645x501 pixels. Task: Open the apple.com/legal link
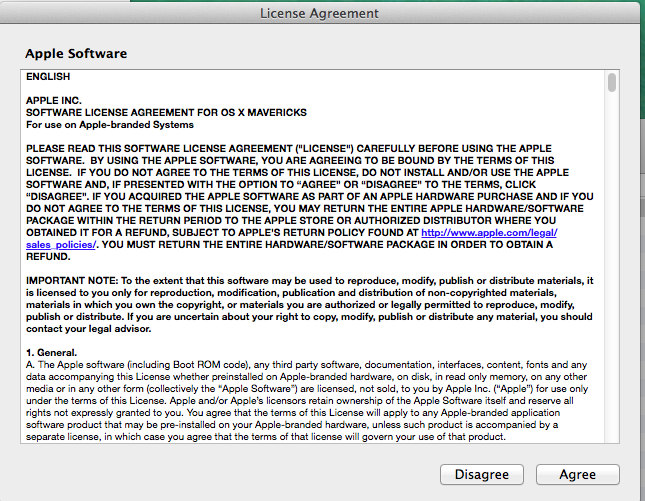tap(489, 233)
